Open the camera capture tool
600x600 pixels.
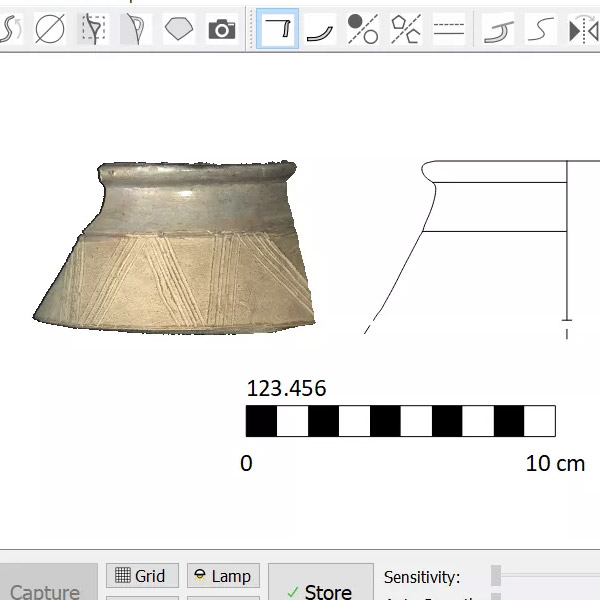tap(222, 29)
